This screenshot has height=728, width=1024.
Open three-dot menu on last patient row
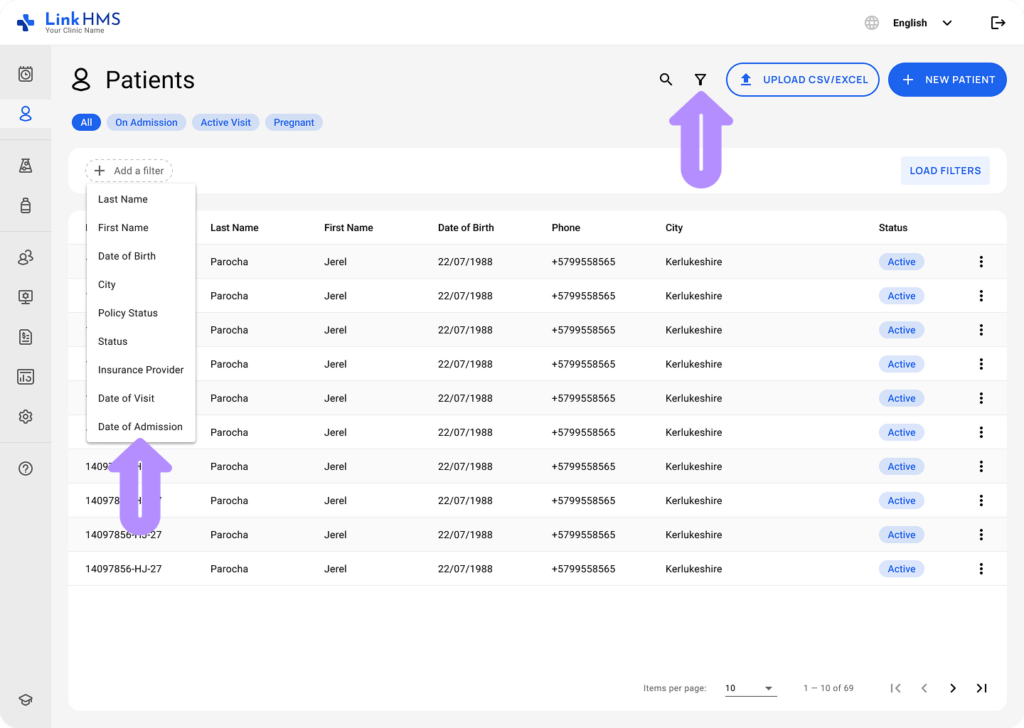click(x=981, y=569)
